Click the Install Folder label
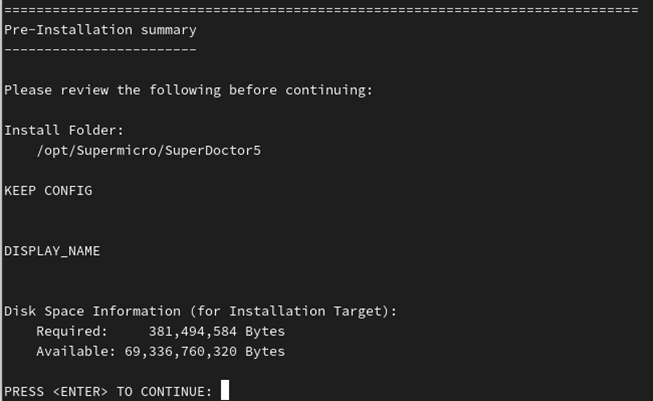 (64, 130)
